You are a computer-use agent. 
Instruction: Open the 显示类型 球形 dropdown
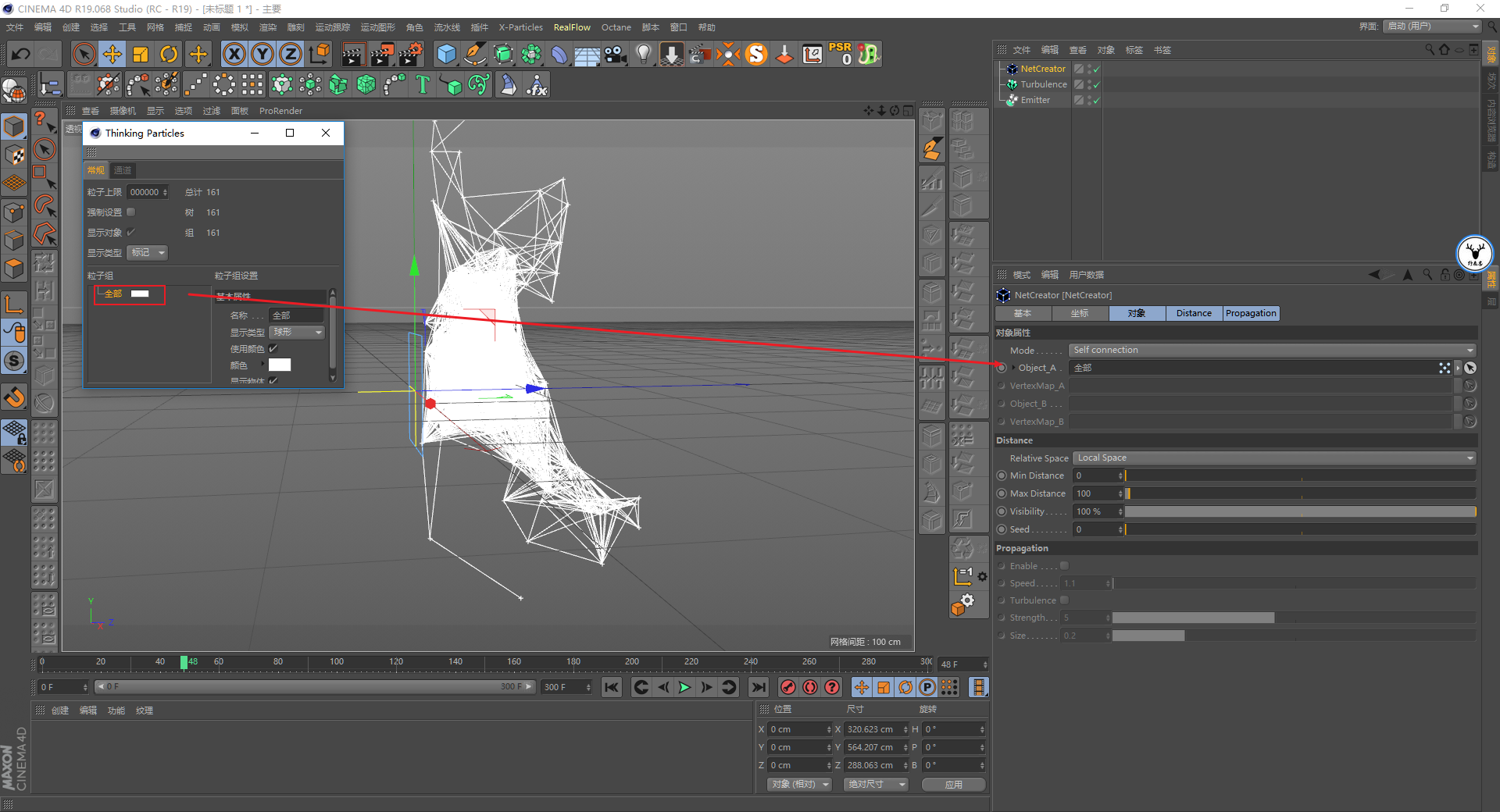297,332
